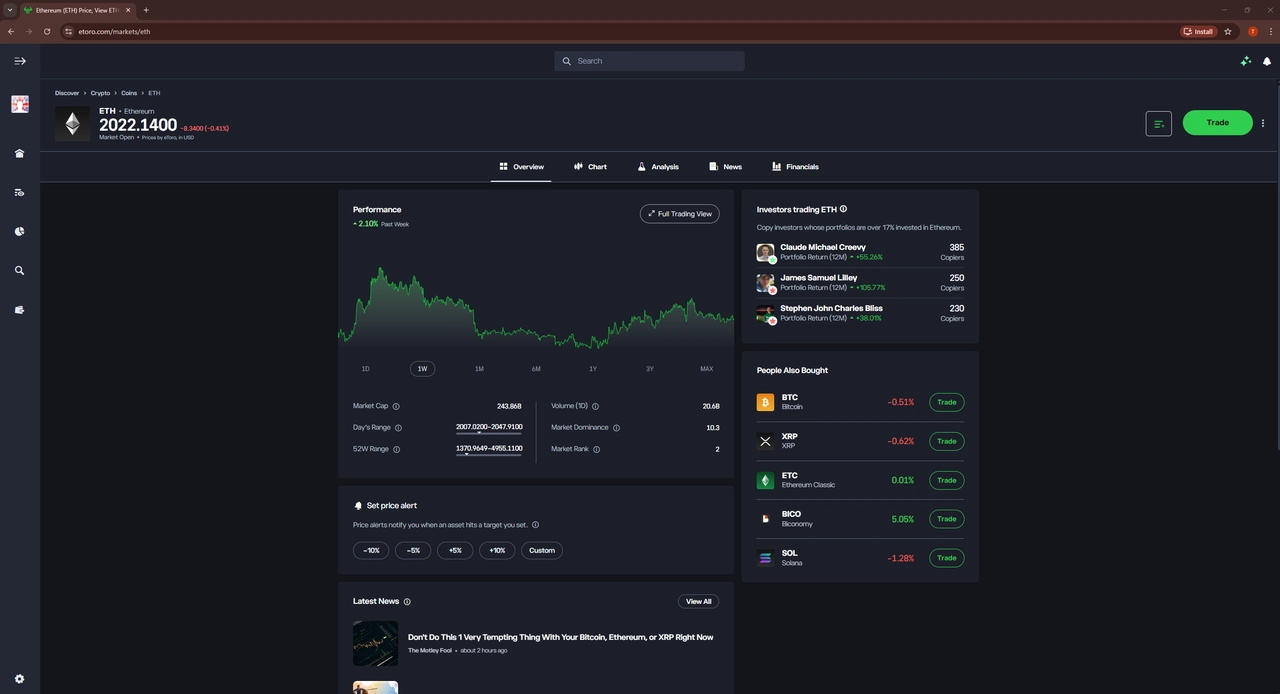Open the user profile avatar in sidebar
Image resolution: width=1280 pixels, height=694 pixels.
point(19,104)
